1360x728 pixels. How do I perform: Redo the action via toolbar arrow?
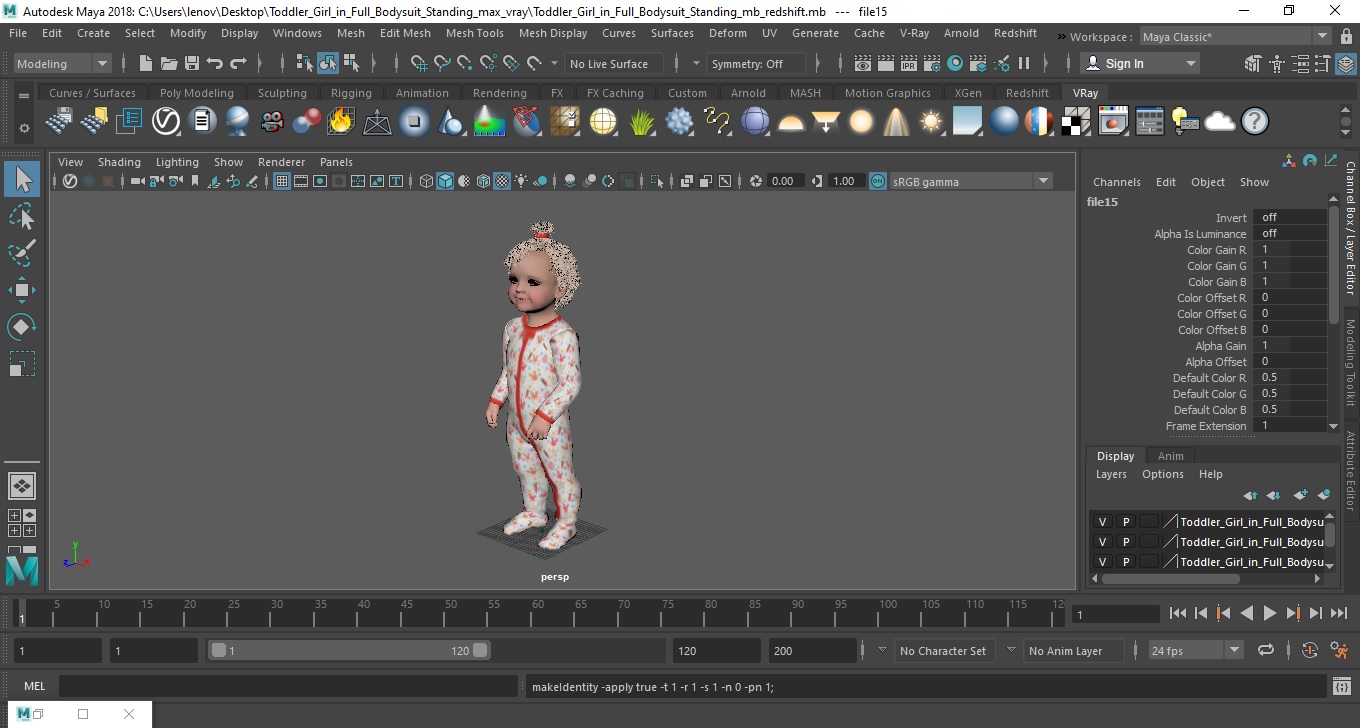click(x=238, y=63)
